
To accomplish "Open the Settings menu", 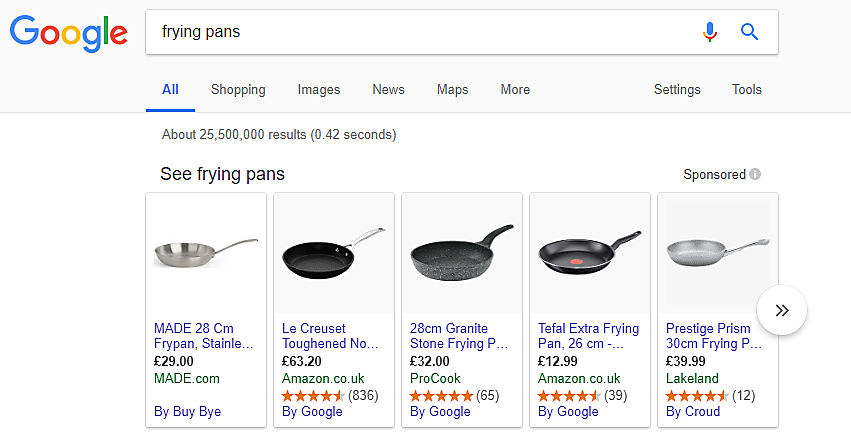I will pyautogui.click(x=677, y=90).
